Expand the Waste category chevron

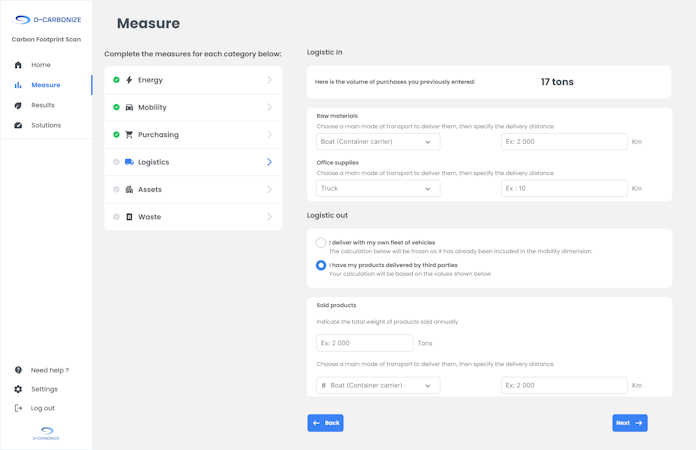click(x=269, y=217)
